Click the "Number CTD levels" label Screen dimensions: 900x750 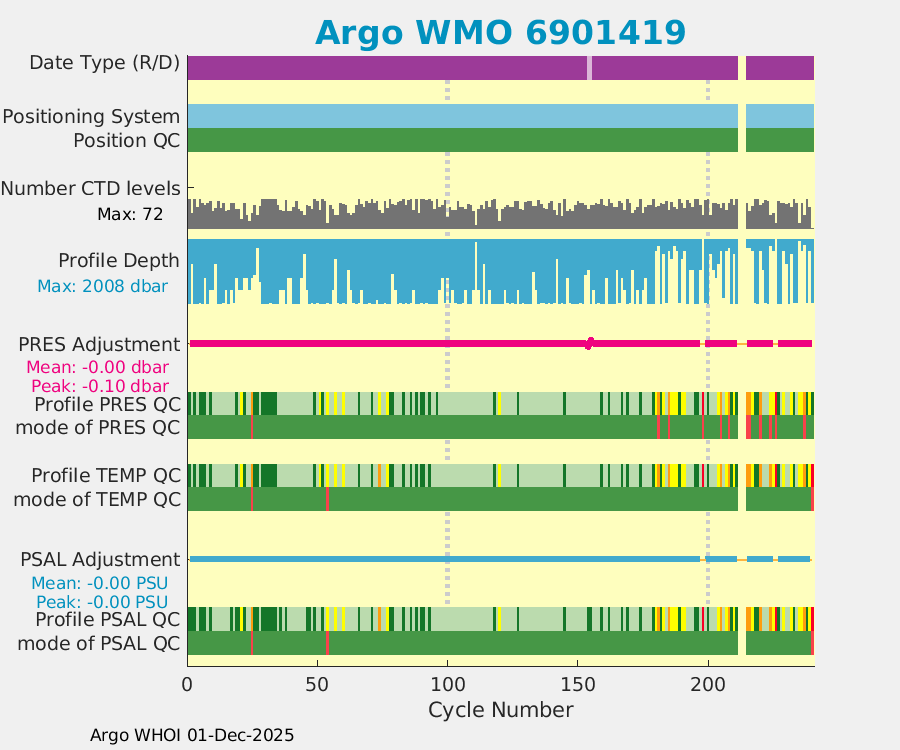pos(90,188)
